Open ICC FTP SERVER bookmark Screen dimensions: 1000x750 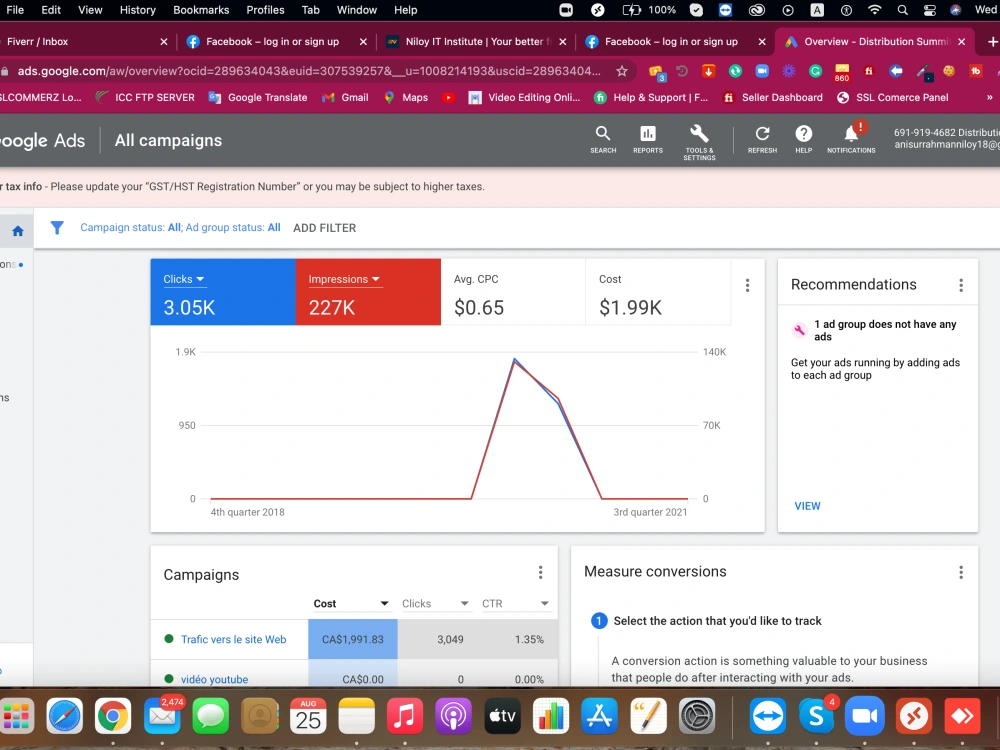[145, 98]
